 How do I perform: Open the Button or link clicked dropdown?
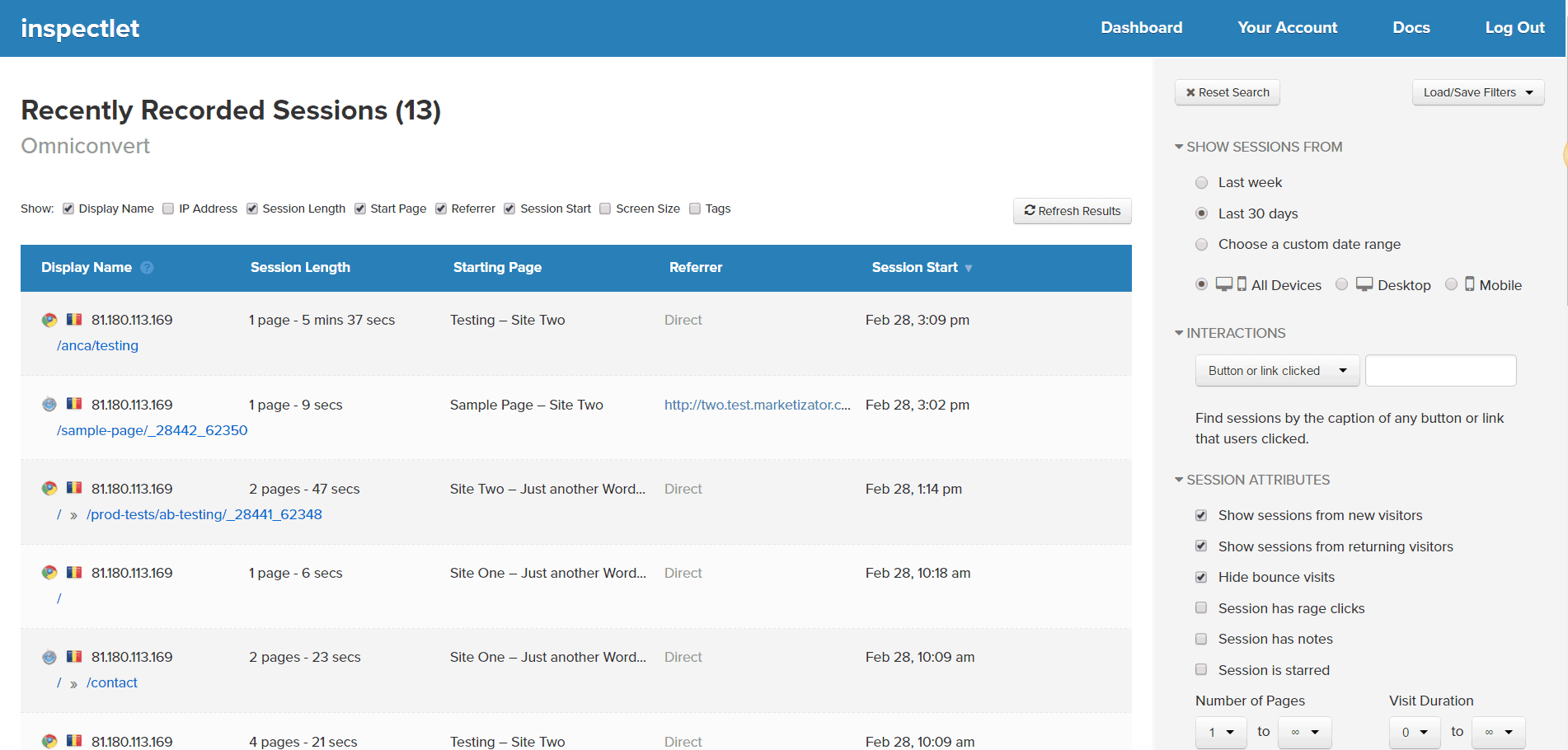[x=1277, y=370]
